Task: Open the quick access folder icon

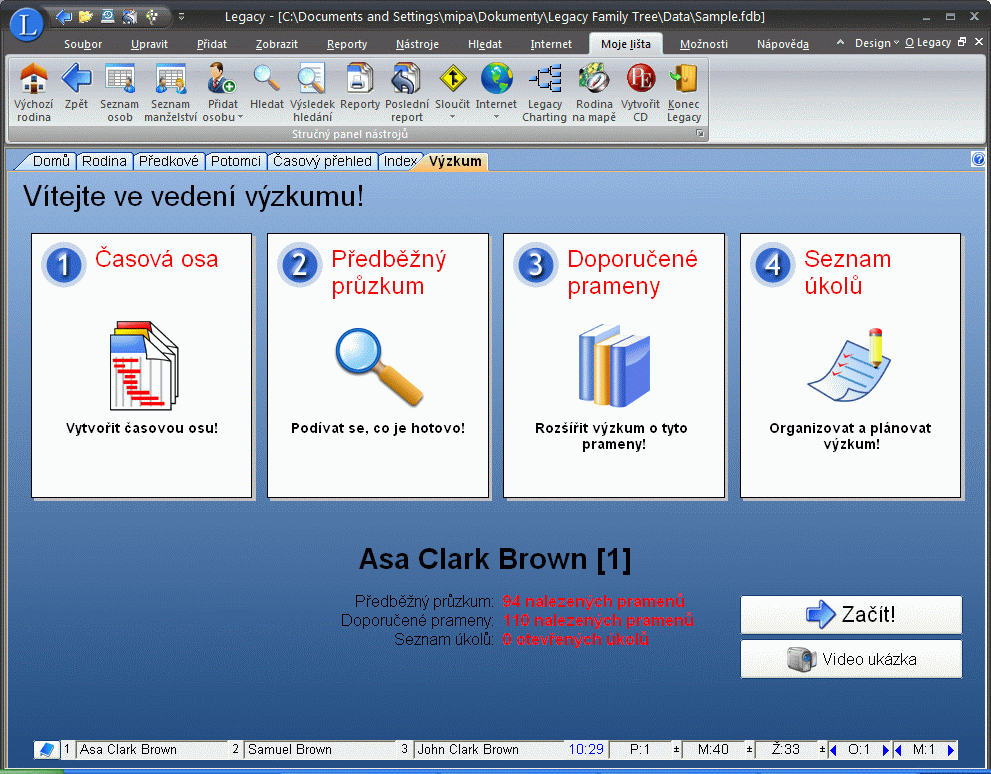Action: click(86, 16)
